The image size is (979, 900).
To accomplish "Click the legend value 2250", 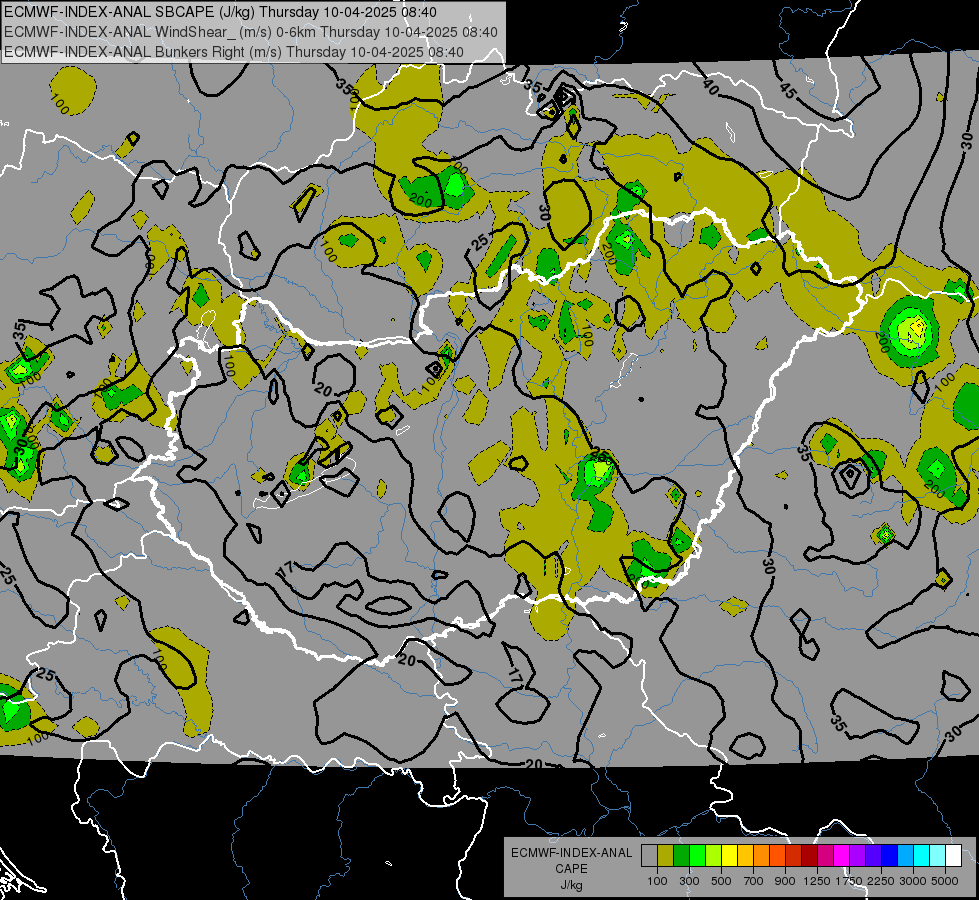I will pos(881,881).
